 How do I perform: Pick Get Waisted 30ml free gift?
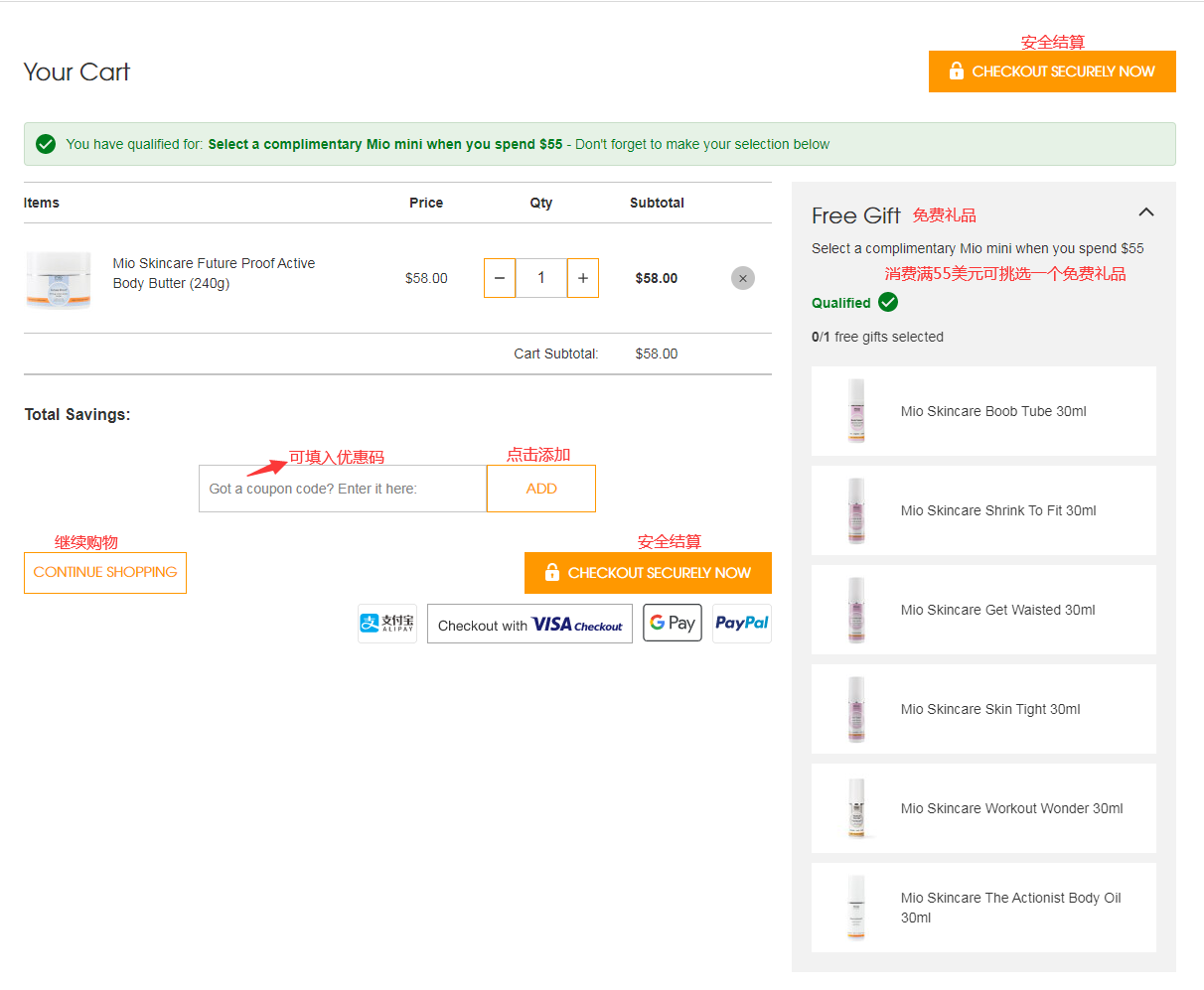(983, 610)
